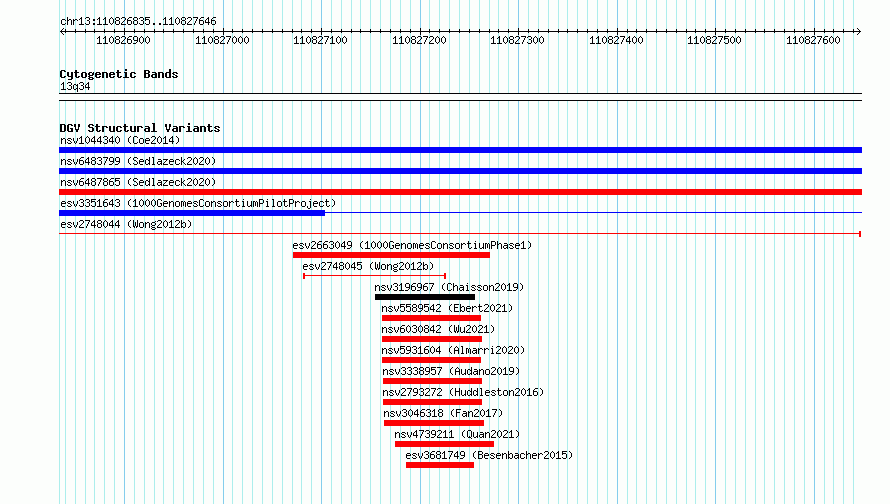The height and width of the screenshot is (504, 890).
Task: Click the DGV Structural Variants track title
Action: click(x=140, y=128)
